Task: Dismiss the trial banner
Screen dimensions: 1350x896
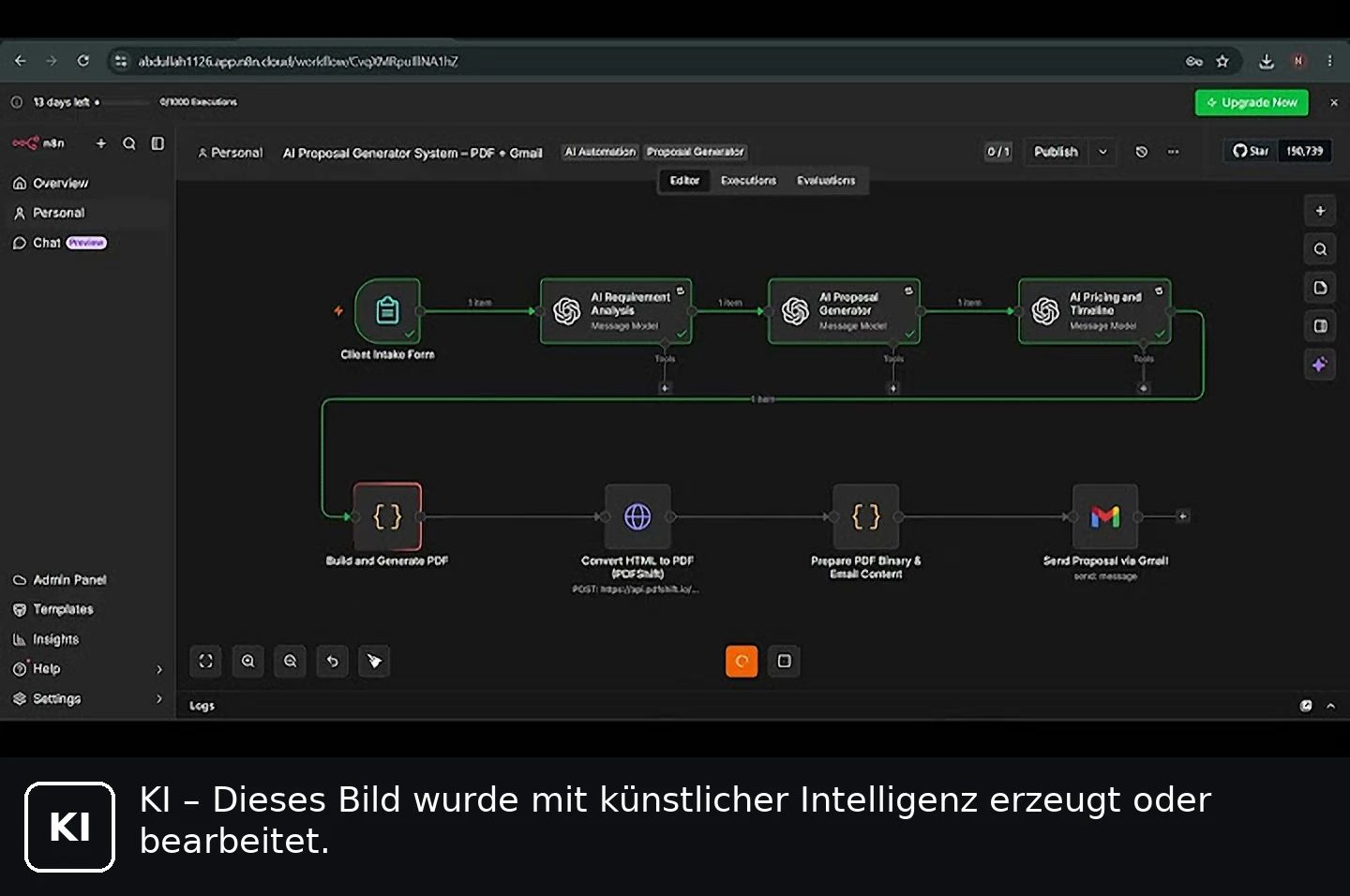Action: click(x=1334, y=102)
